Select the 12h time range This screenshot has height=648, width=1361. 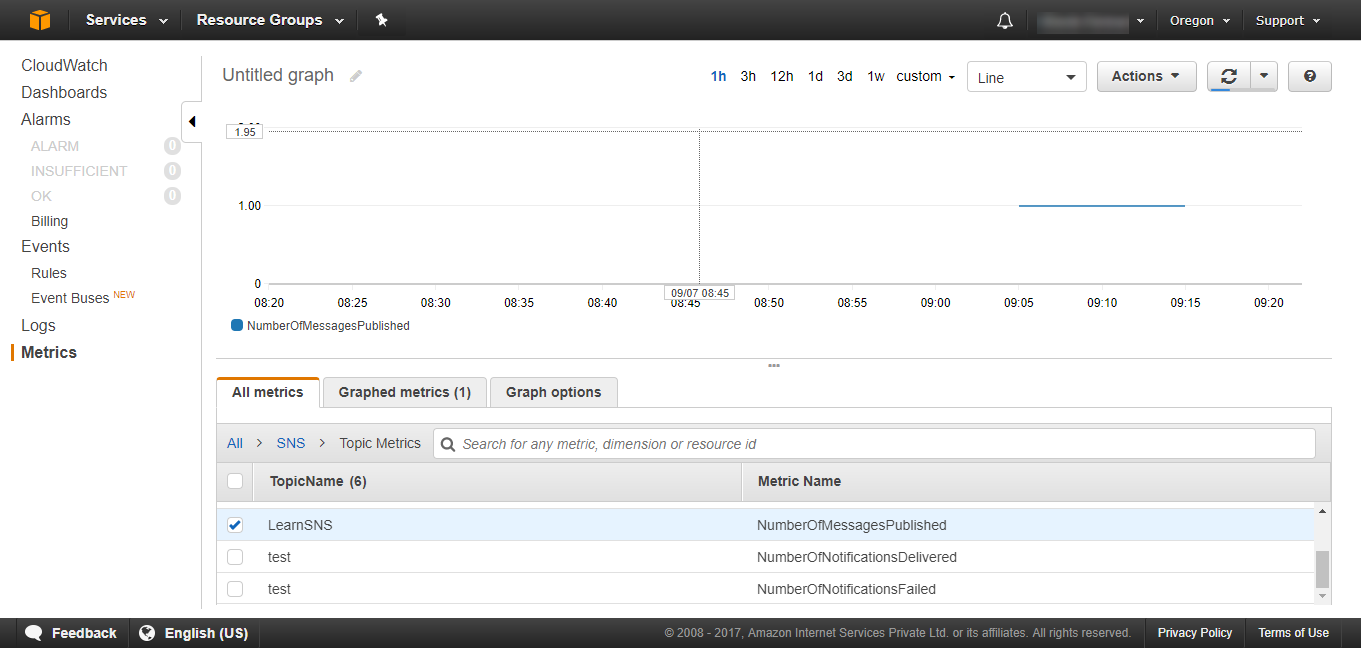tap(782, 76)
